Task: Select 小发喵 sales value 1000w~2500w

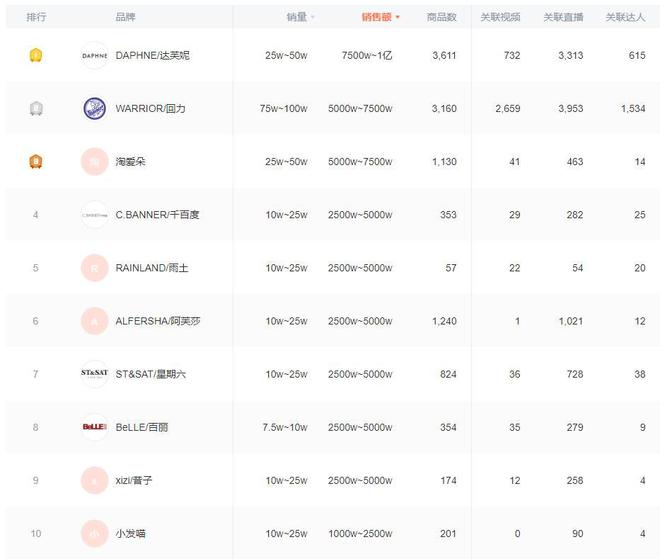Action: (360, 533)
